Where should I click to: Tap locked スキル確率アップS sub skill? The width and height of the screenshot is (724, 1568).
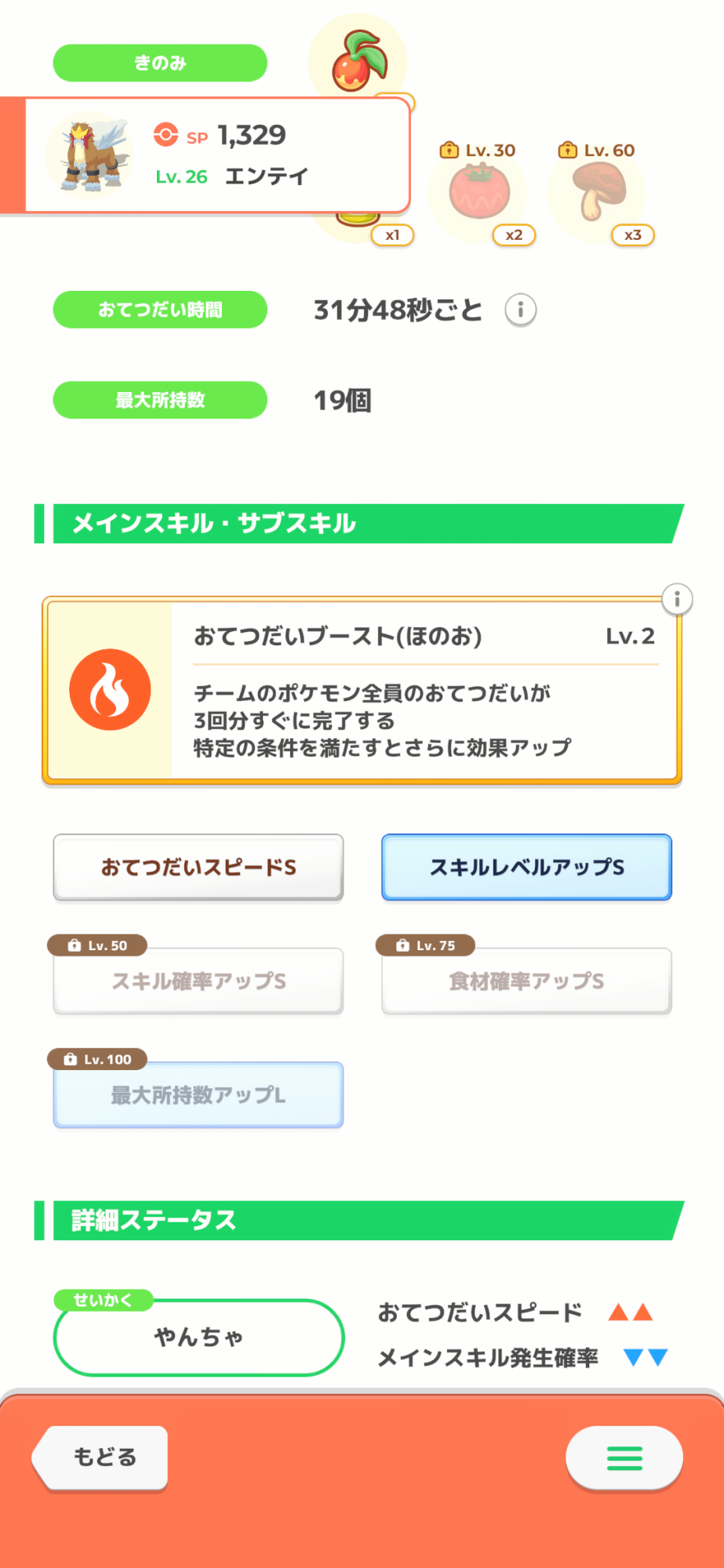pyautogui.click(x=198, y=981)
